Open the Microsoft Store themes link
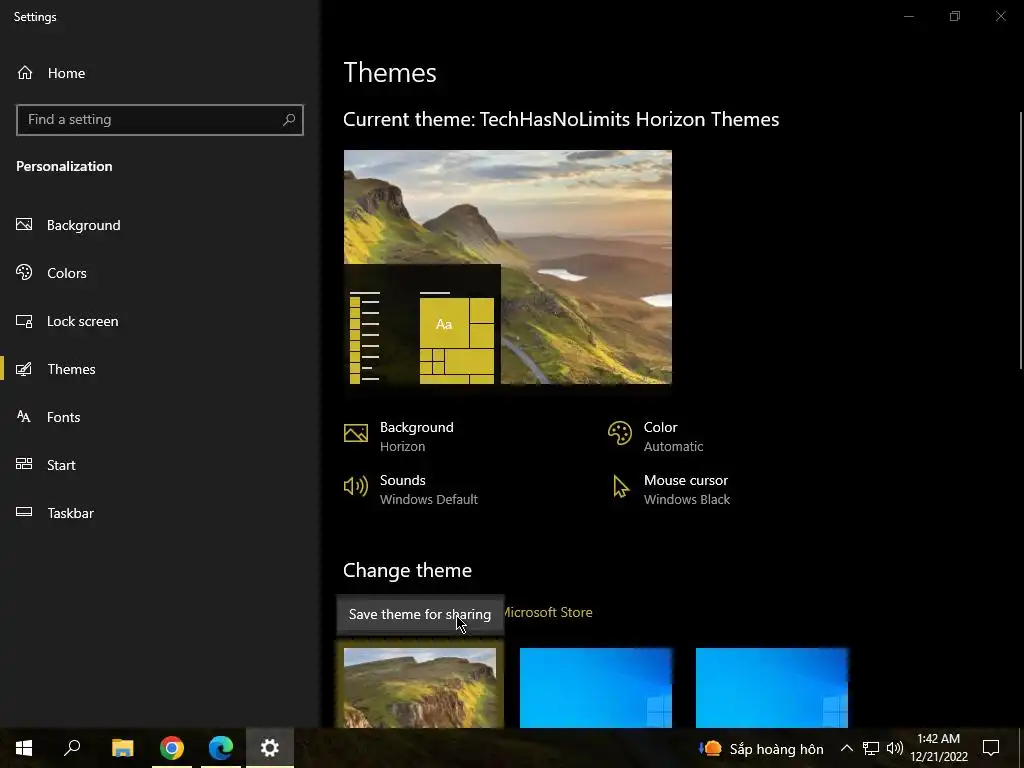 tap(547, 613)
